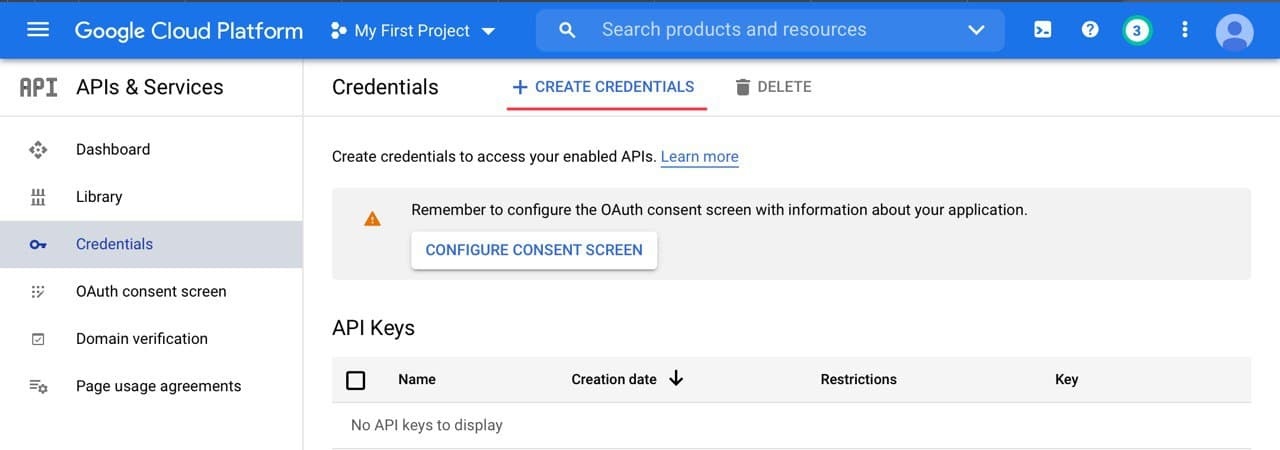Viewport: 1280px width, 450px height.
Task: Click the Credentials page title
Action: click(x=385, y=87)
